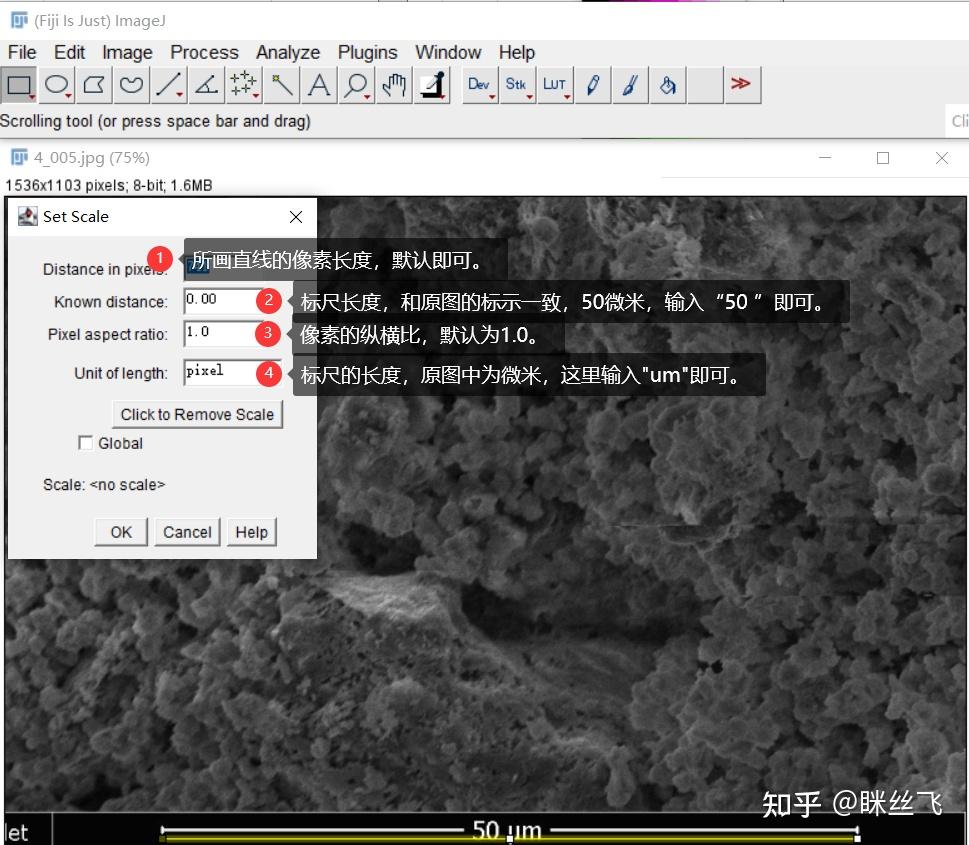Select the Rectangle selection tool
This screenshot has width=969, height=845.
[19, 85]
